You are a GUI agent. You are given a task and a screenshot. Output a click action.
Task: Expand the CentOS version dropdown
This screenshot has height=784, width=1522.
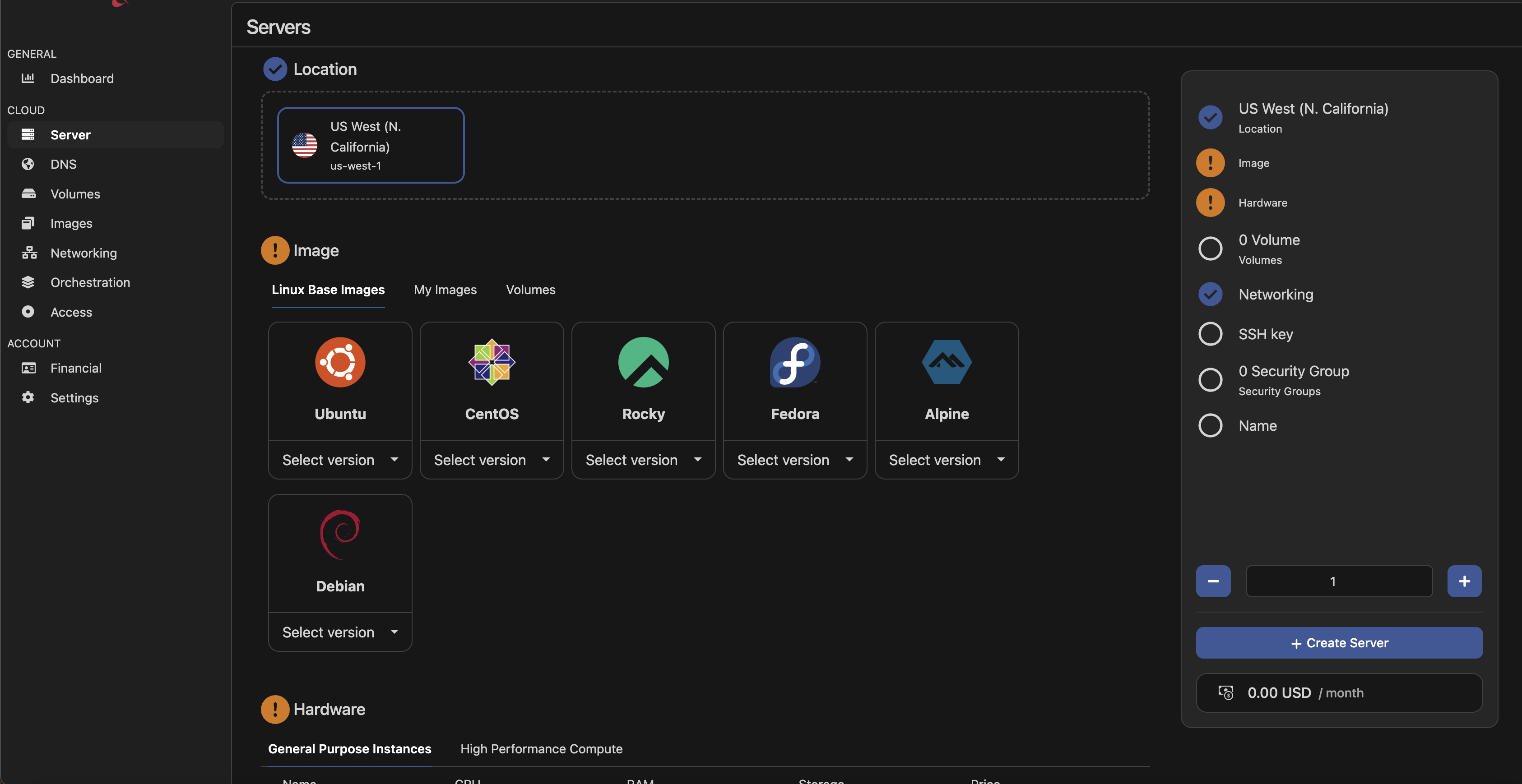click(491, 459)
